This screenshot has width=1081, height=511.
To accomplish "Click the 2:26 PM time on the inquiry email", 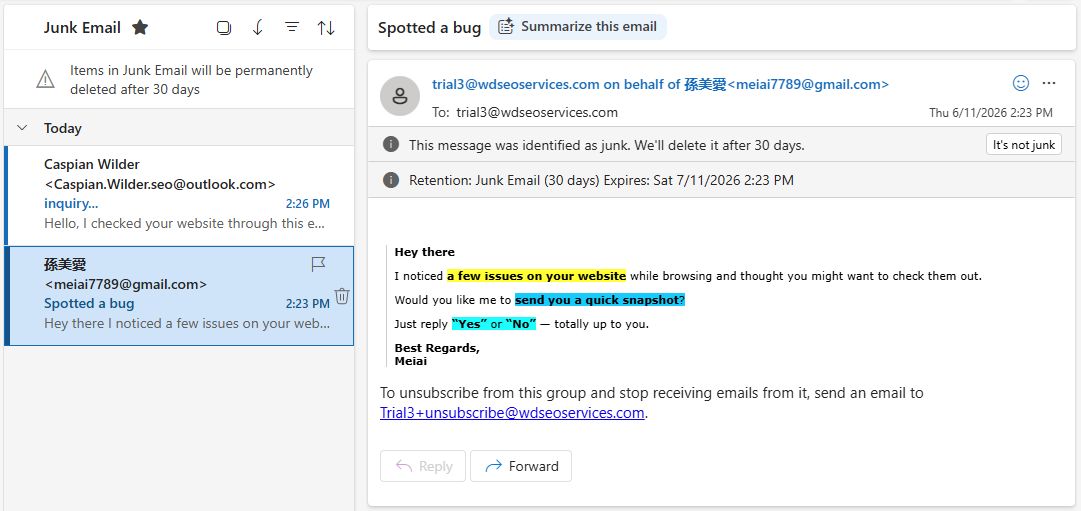I will (x=307, y=203).
